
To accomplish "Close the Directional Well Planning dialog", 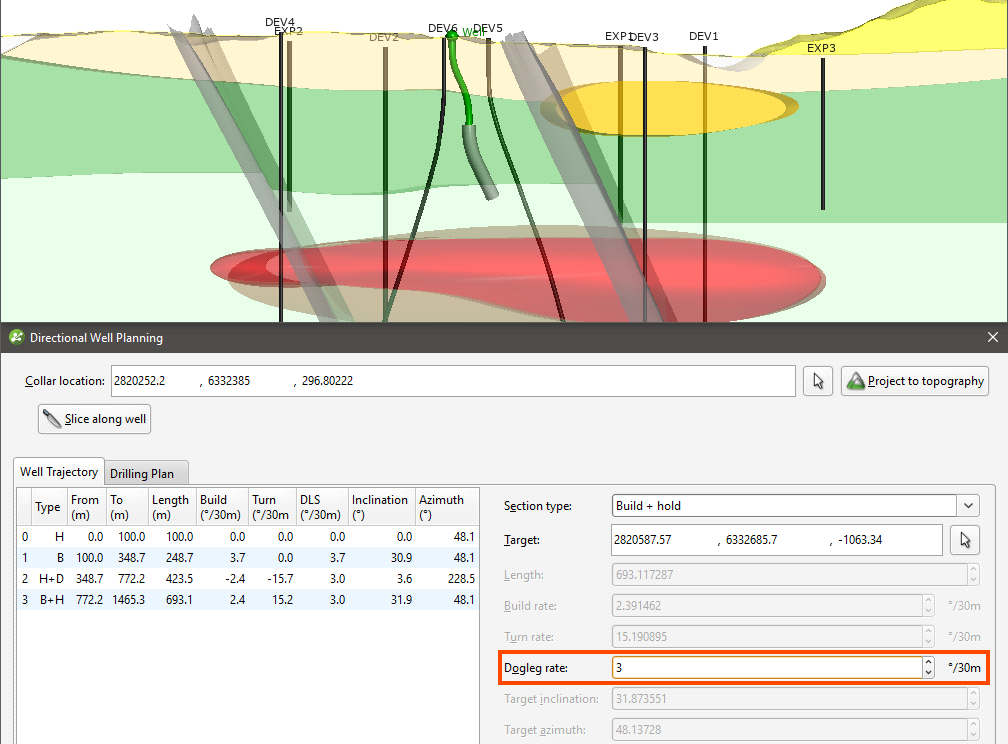I will (992, 338).
